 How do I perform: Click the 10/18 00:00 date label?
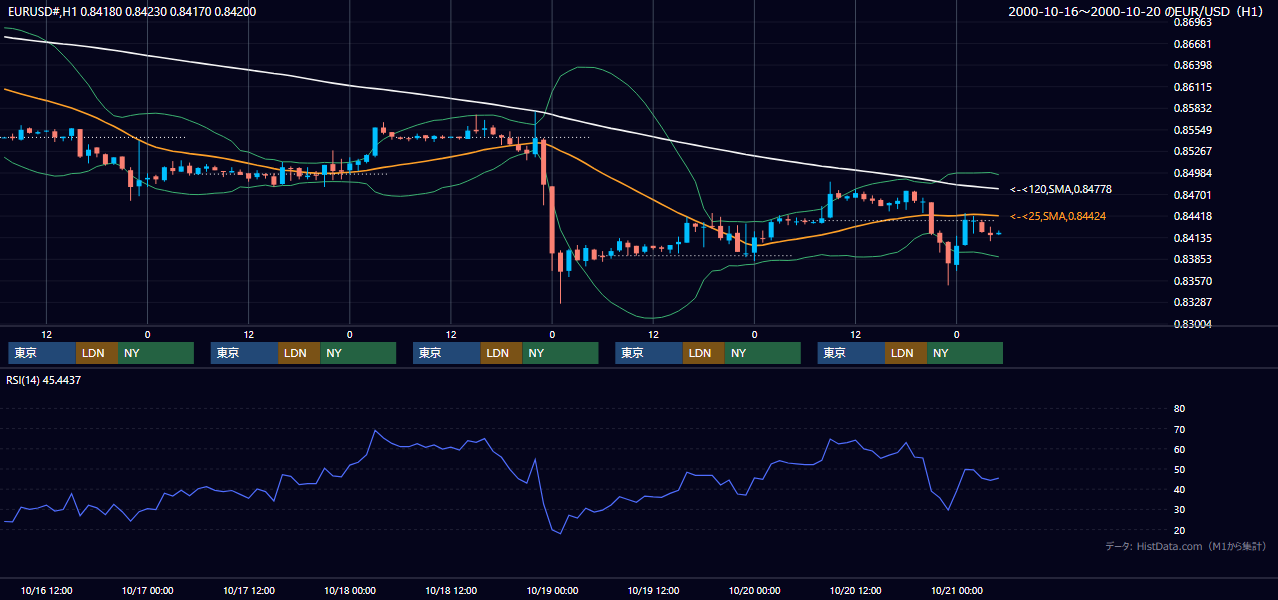[349, 590]
